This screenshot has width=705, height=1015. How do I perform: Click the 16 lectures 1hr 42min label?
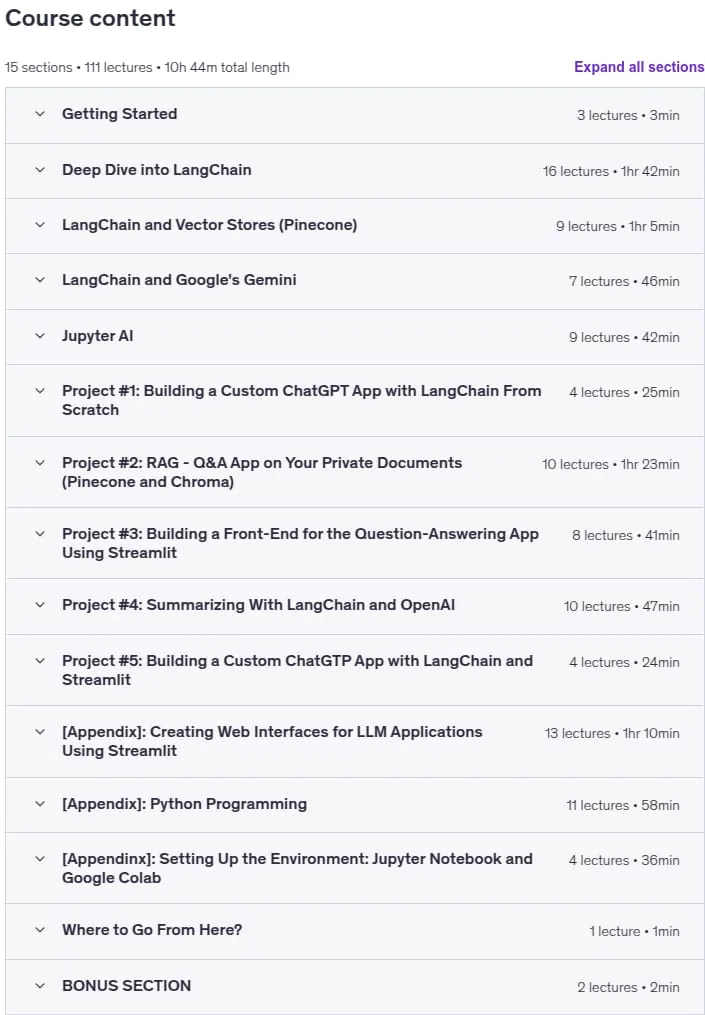click(x=611, y=172)
